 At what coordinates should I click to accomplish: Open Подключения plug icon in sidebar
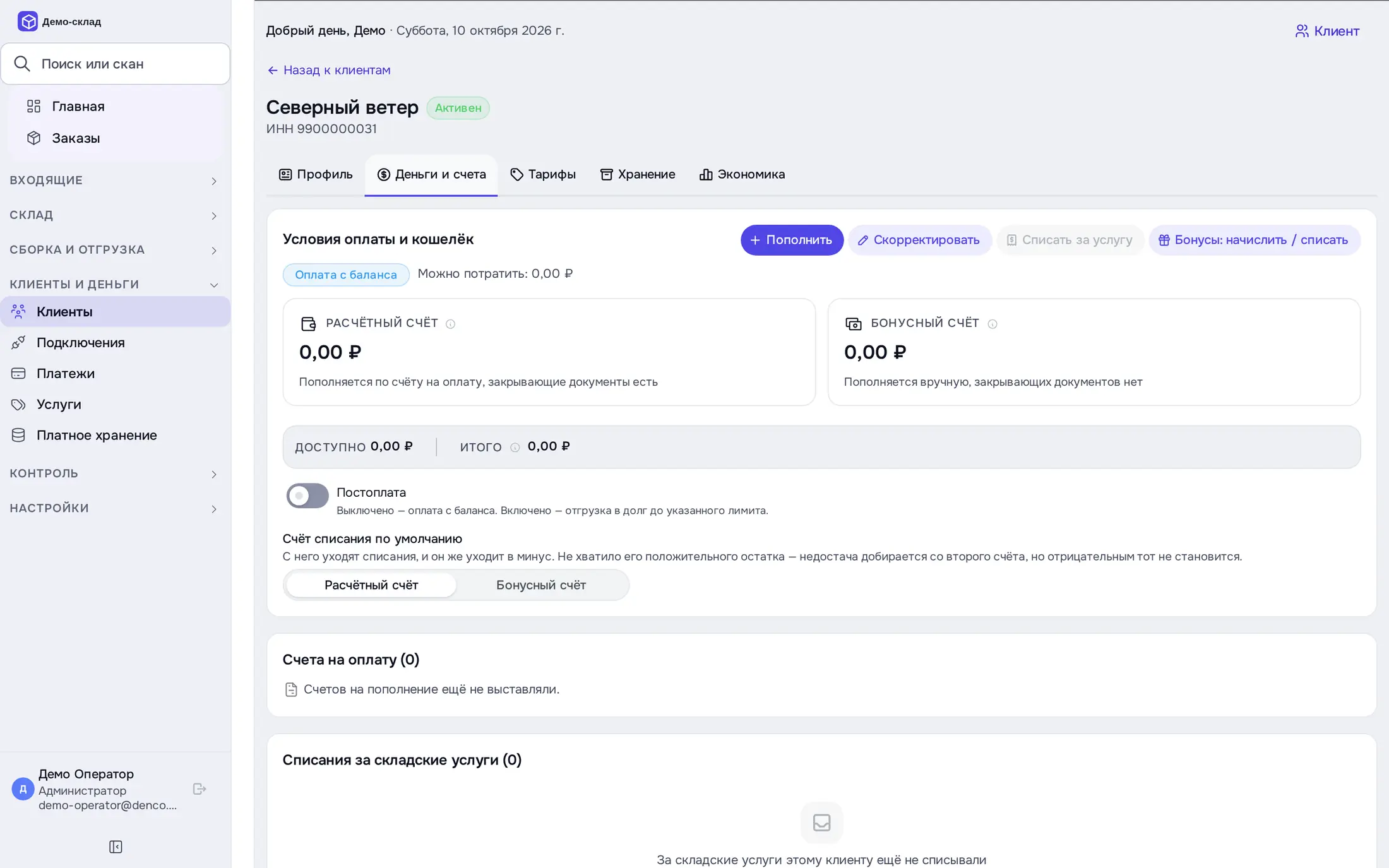tap(18, 342)
